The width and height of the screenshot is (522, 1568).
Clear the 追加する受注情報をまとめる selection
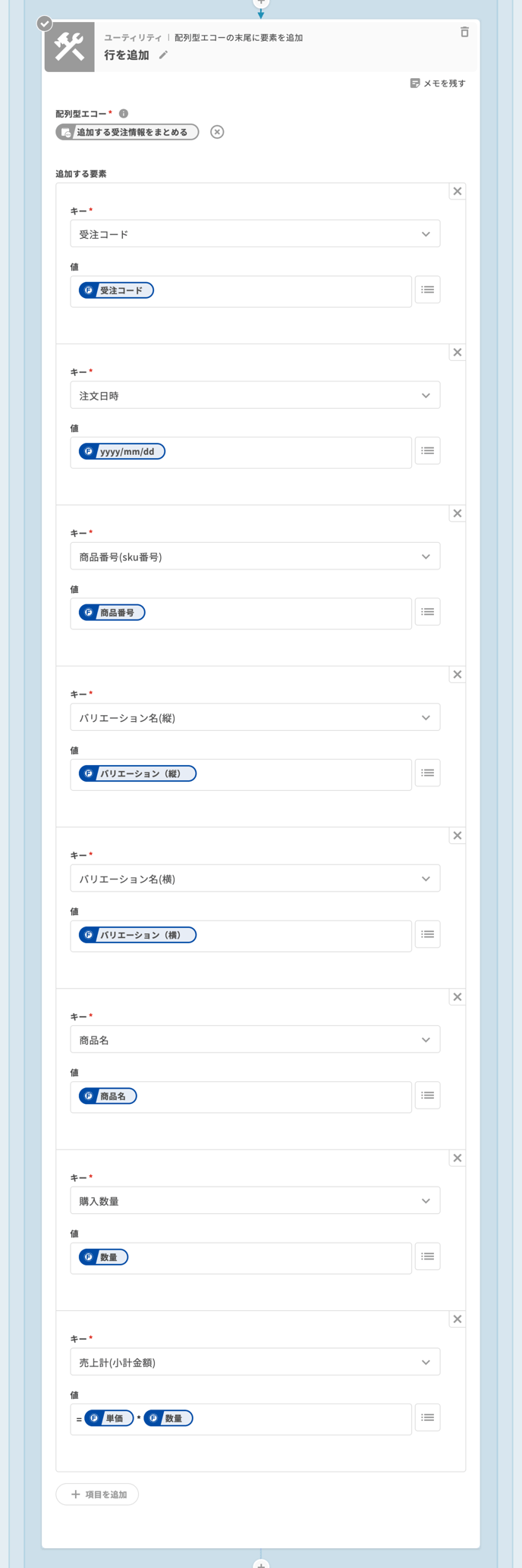(x=217, y=132)
